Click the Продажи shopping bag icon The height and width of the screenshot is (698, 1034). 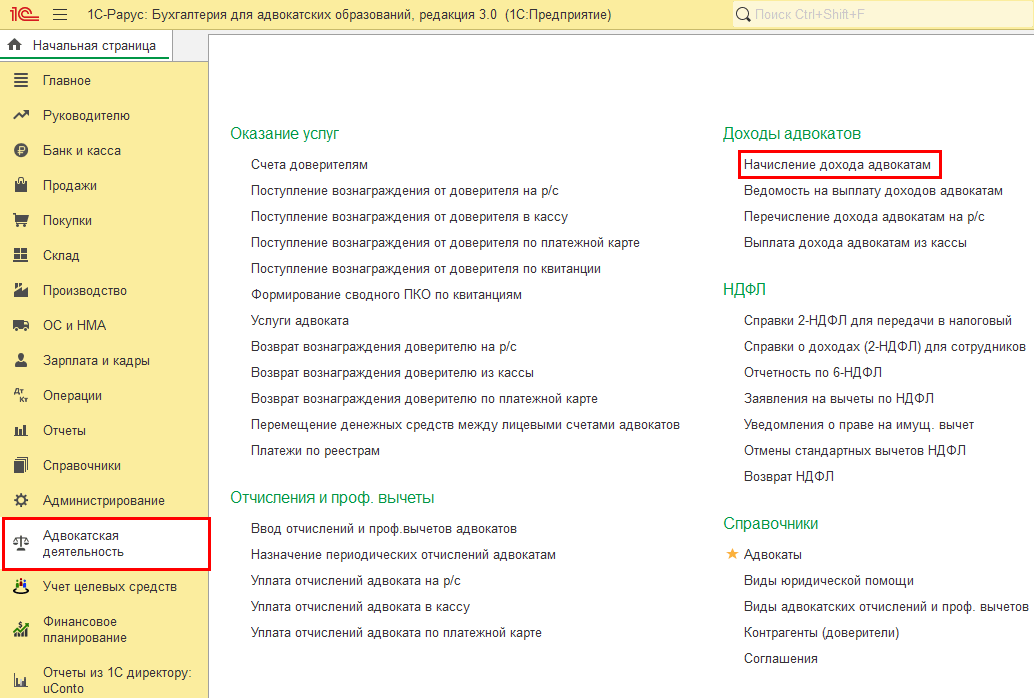pyautogui.click(x=20, y=186)
